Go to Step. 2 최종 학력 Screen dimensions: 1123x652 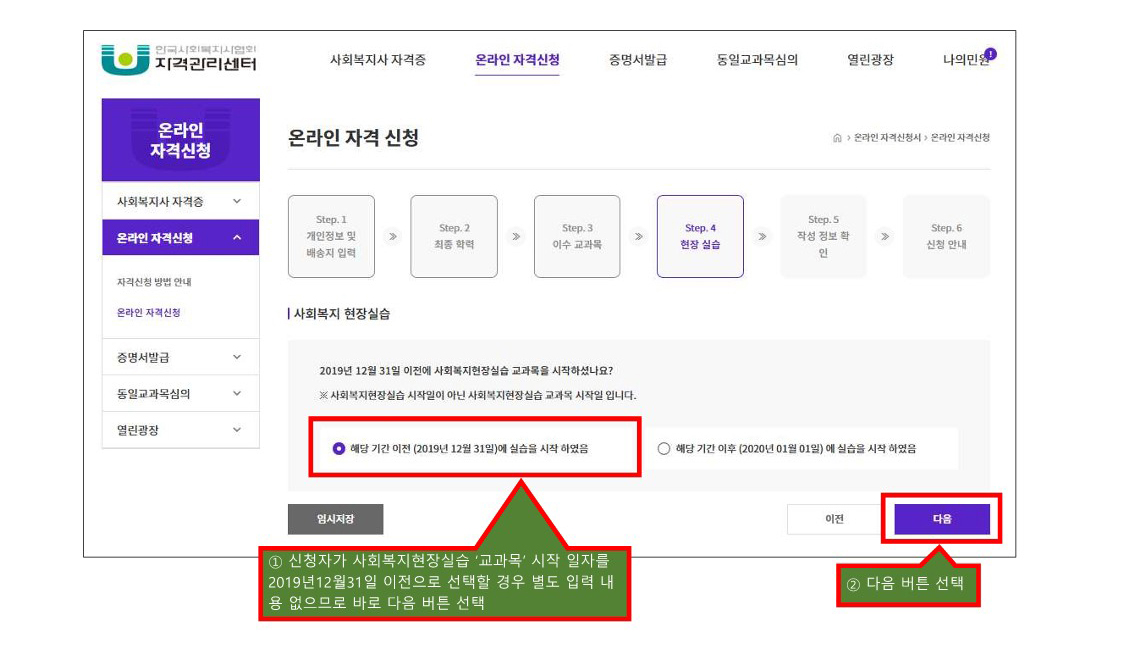454,236
